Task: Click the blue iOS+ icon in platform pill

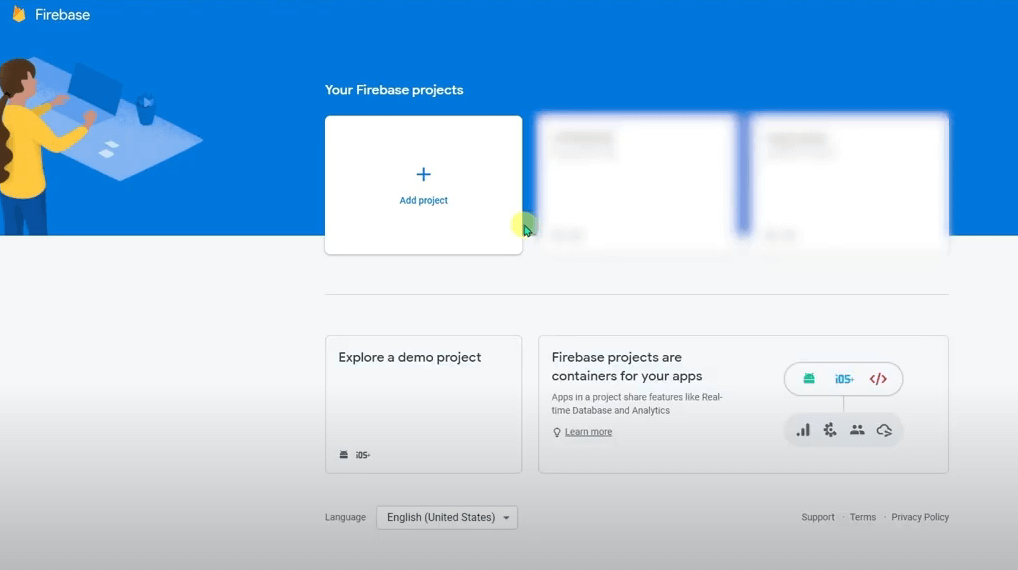Action: pyautogui.click(x=844, y=379)
